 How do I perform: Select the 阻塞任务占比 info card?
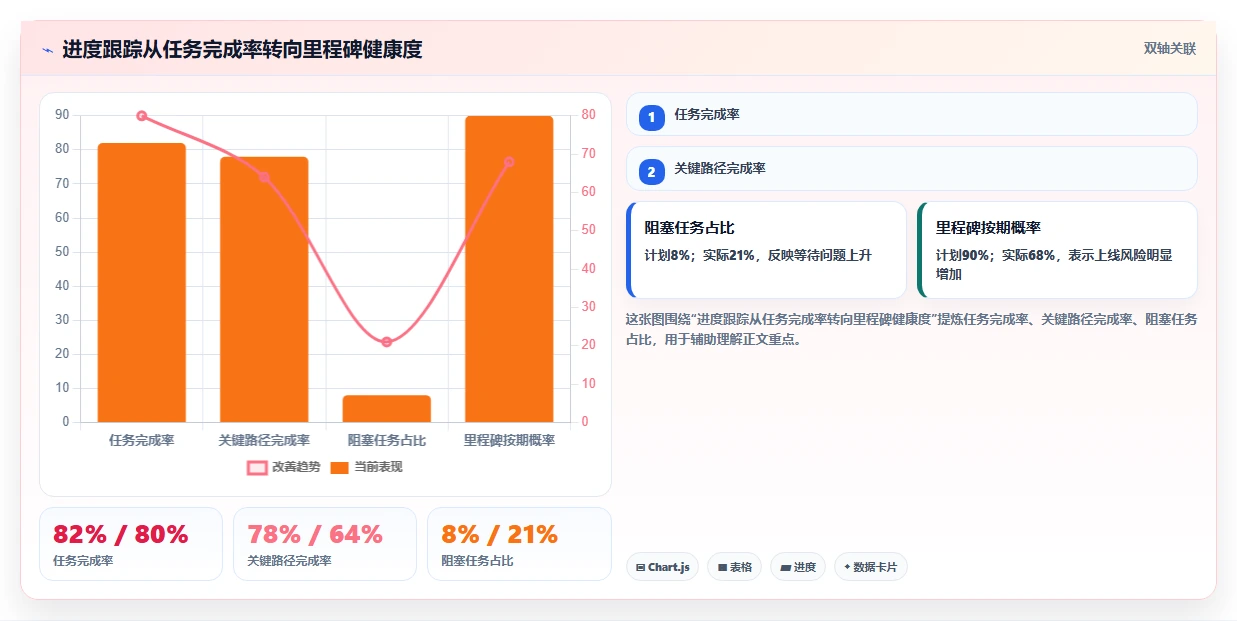click(x=766, y=250)
